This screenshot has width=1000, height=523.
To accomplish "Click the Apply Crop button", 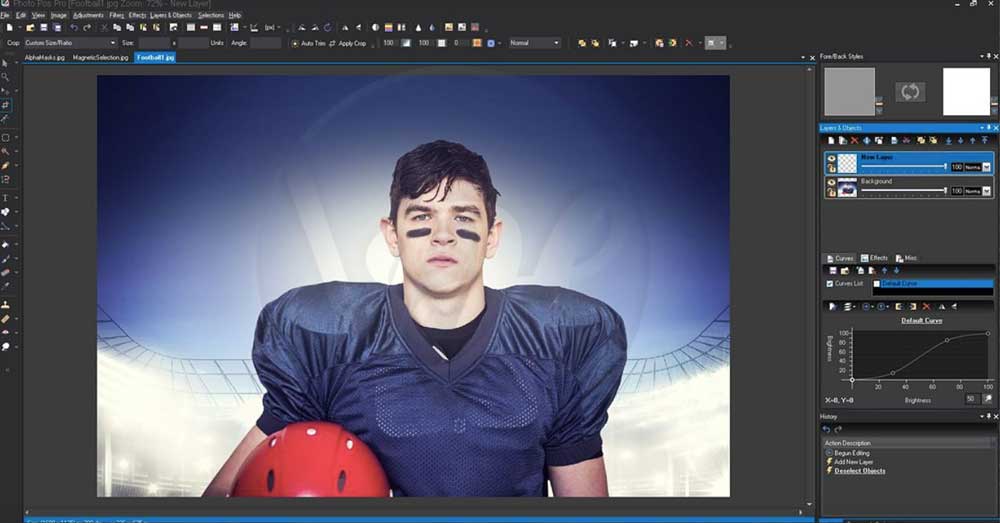I will (x=348, y=43).
